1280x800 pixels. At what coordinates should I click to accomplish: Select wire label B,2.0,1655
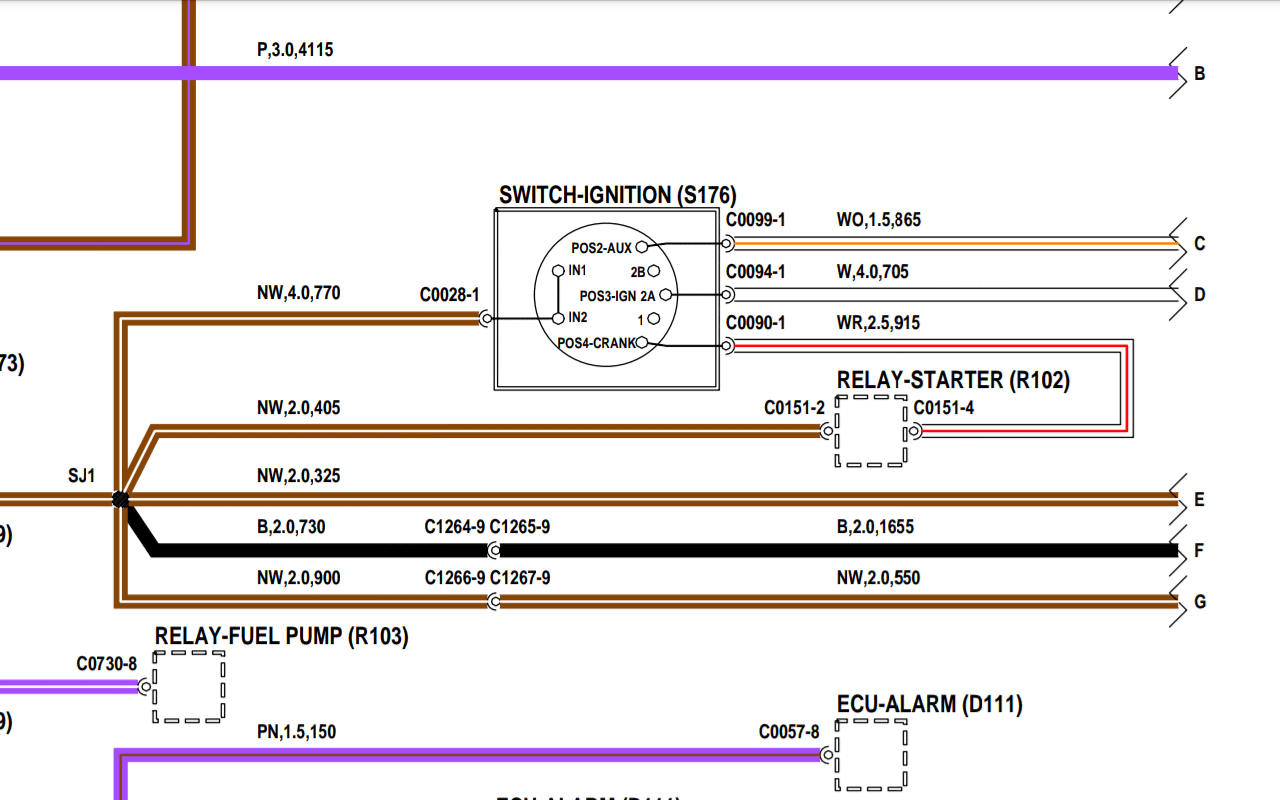875,527
